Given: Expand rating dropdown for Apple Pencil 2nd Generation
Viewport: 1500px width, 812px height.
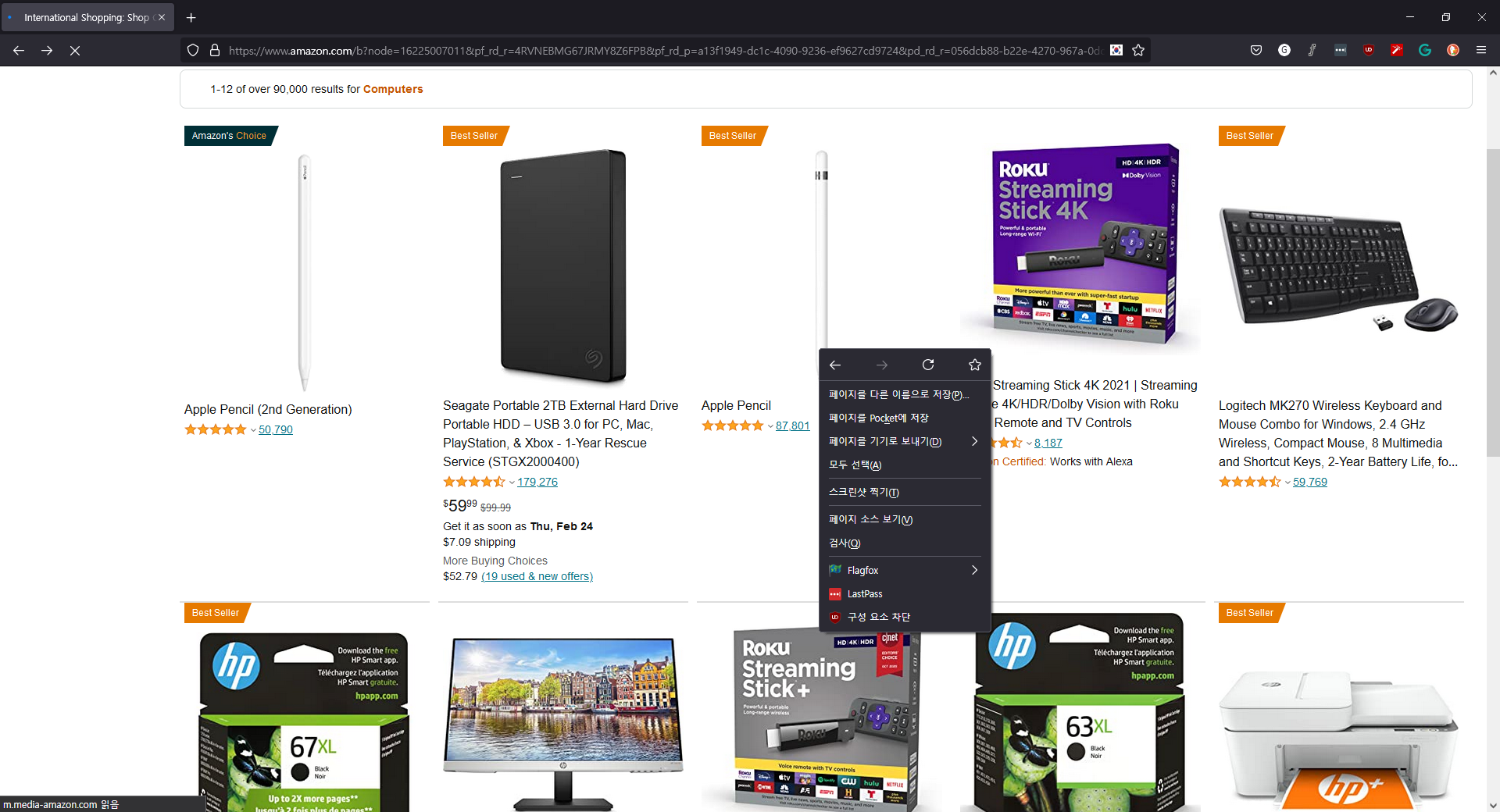Looking at the screenshot, I should point(252,430).
